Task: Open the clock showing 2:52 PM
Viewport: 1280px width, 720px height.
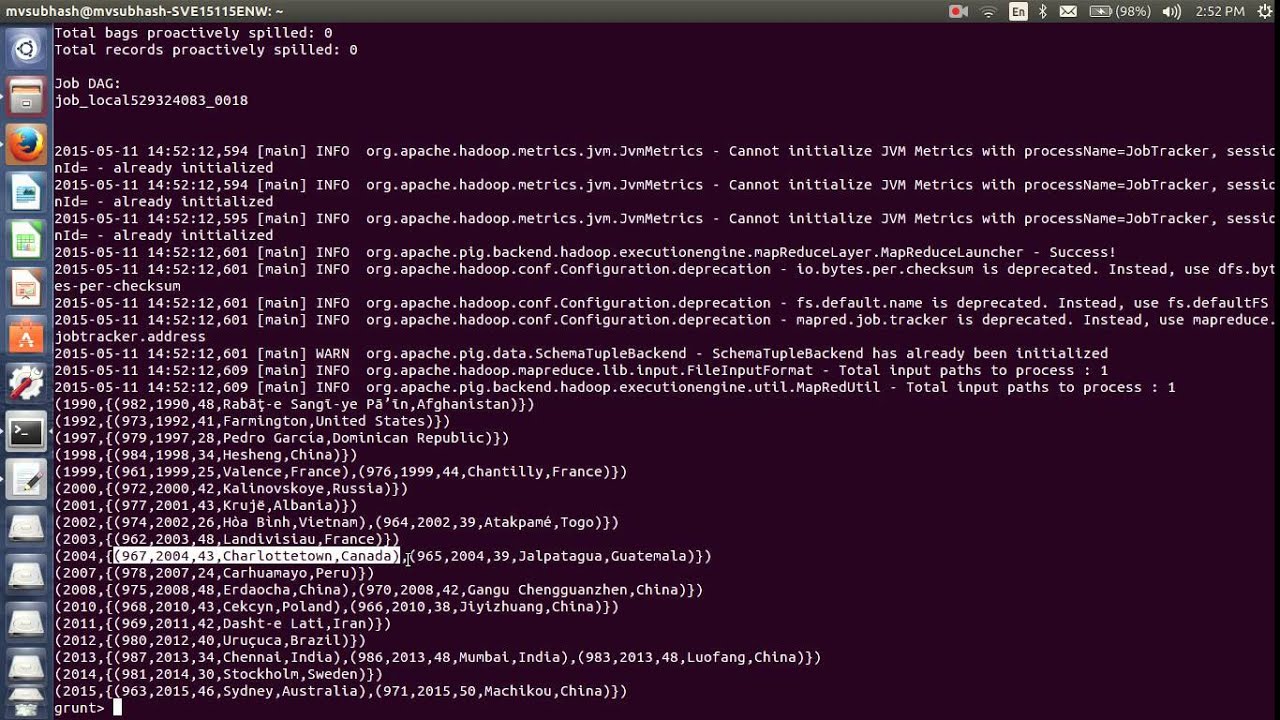Action: [1220, 11]
